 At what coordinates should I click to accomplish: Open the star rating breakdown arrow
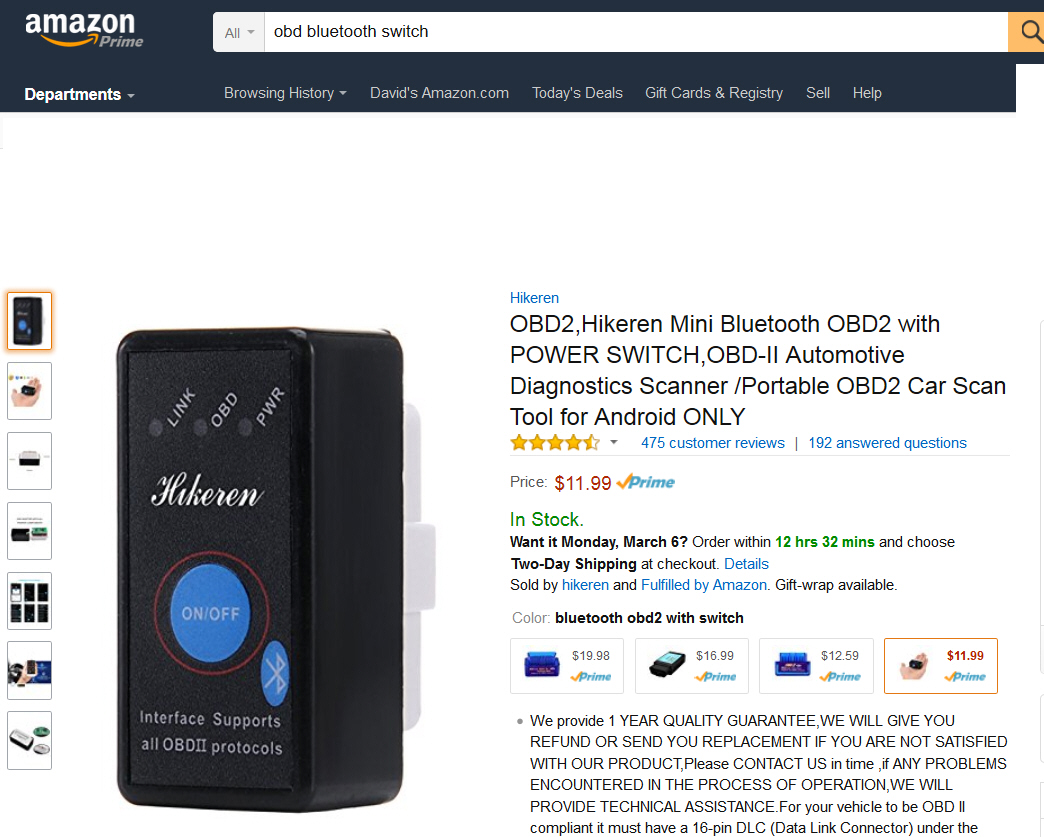click(x=614, y=442)
